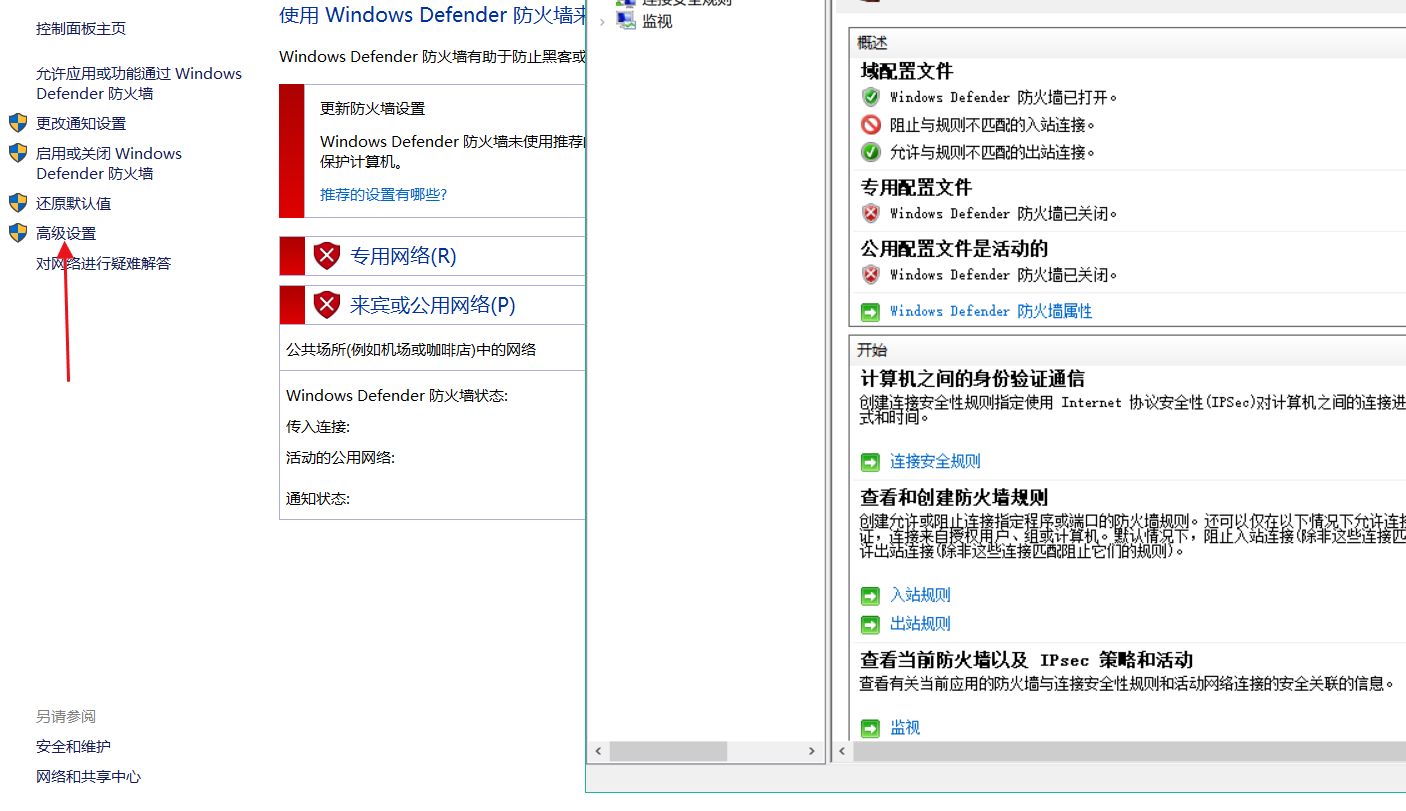Select 专用配置文件 heading text

click(916, 187)
